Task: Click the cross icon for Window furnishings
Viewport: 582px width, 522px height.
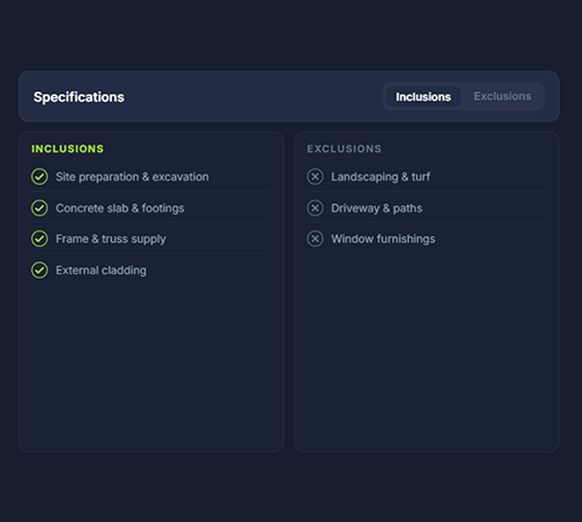Action: (x=315, y=239)
